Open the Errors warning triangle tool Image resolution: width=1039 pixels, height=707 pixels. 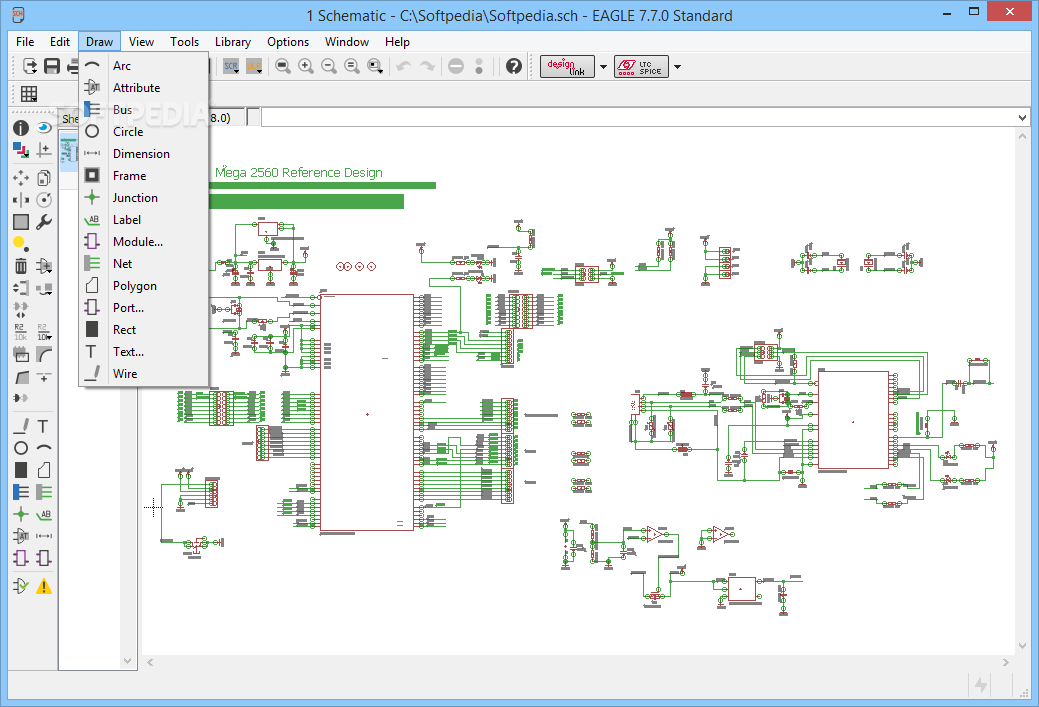[44, 586]
